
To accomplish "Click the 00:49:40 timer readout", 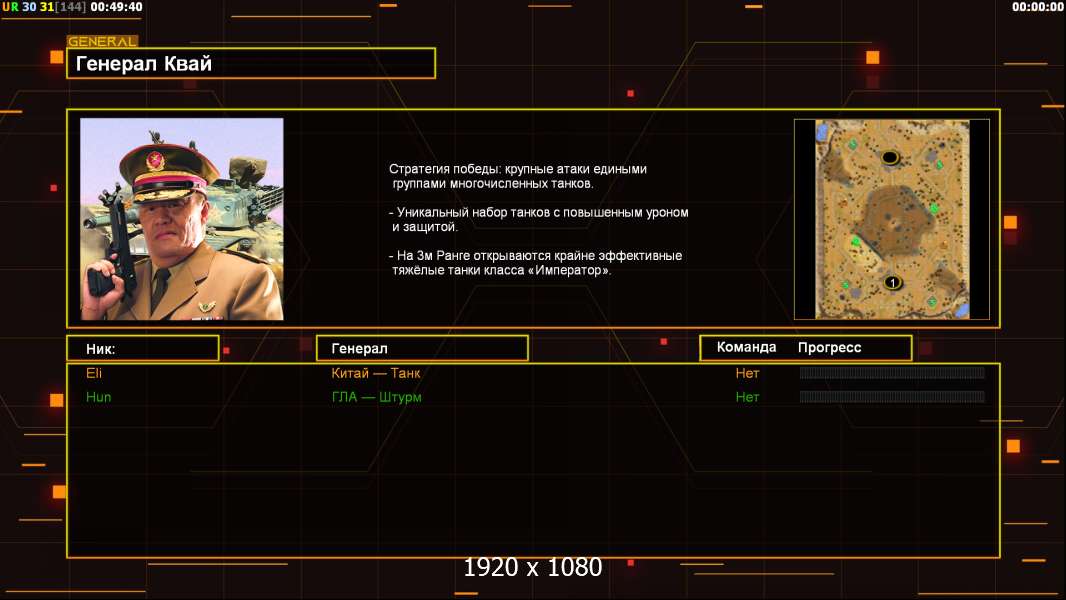I will click(x=116, y=7).
